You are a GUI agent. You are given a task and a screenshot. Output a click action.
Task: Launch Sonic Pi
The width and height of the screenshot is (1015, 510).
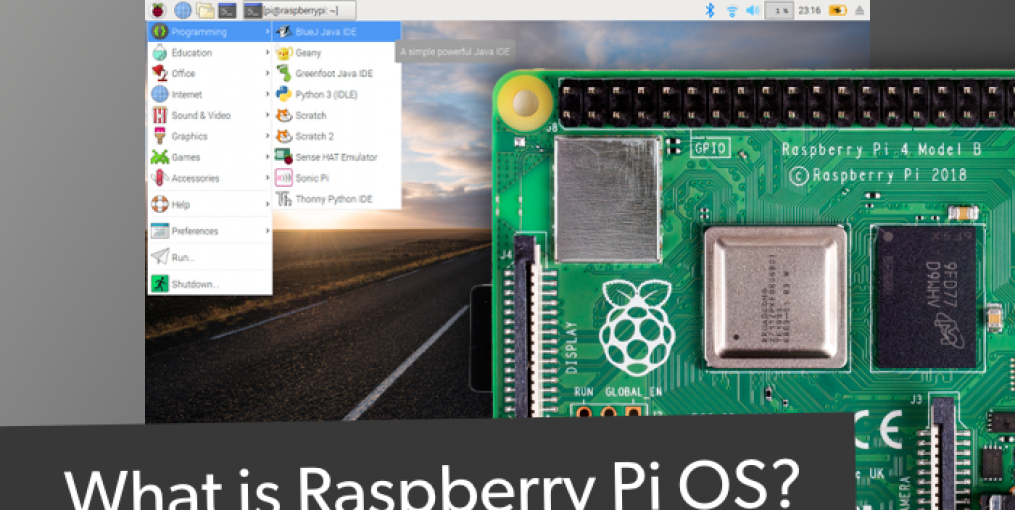point(337,178)
